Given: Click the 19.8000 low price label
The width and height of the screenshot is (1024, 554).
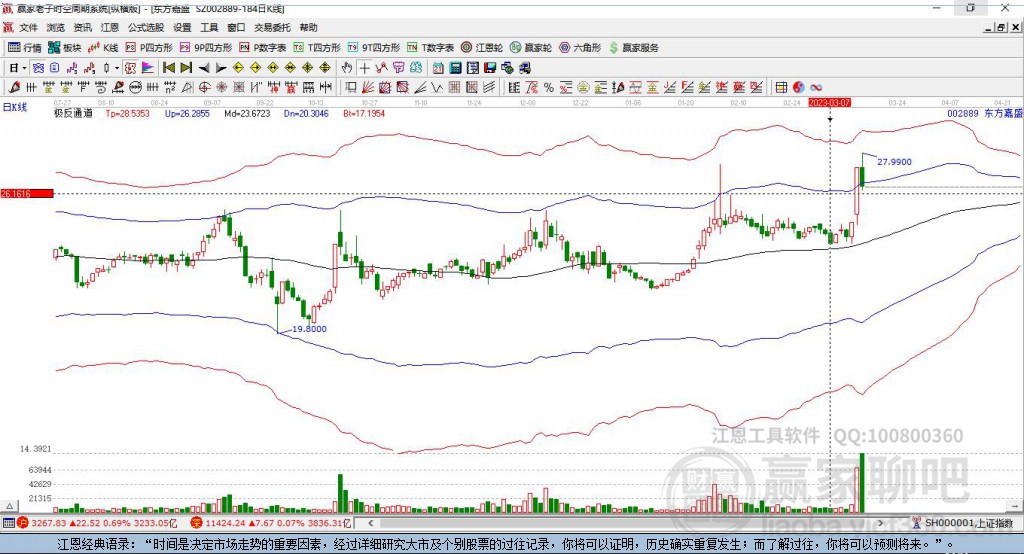Looking at the screenshot, I should point(309,329).
